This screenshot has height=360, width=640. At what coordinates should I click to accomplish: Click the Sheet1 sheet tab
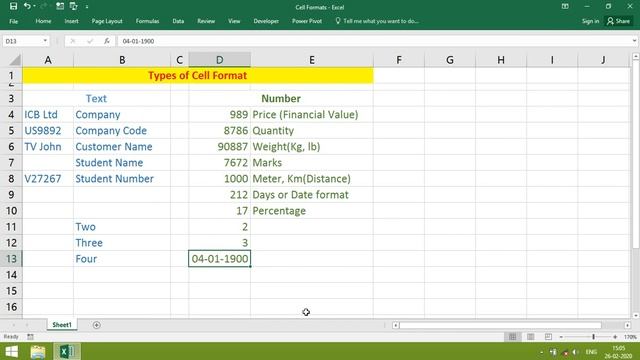coord(62,325)
